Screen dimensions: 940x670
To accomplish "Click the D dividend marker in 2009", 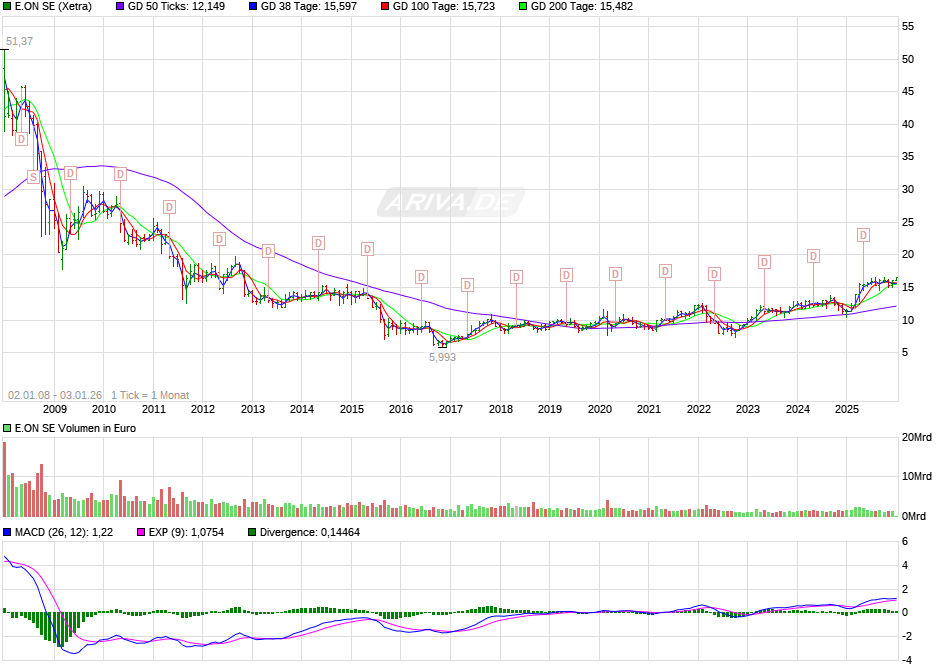I will click(x=70, y=173).
